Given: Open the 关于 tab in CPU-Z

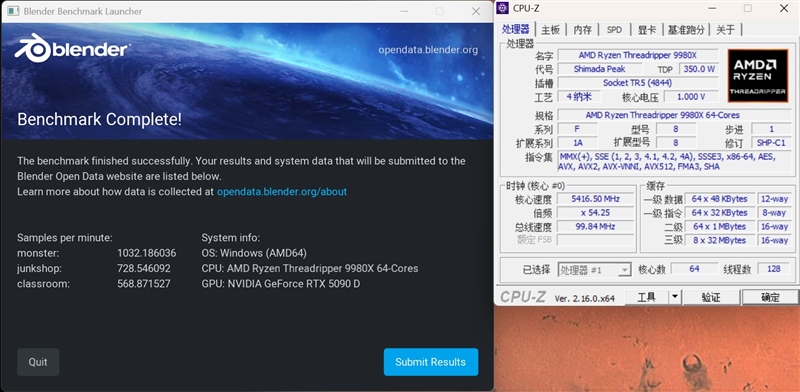Looking at the screenshot, I should click(725, 30).
